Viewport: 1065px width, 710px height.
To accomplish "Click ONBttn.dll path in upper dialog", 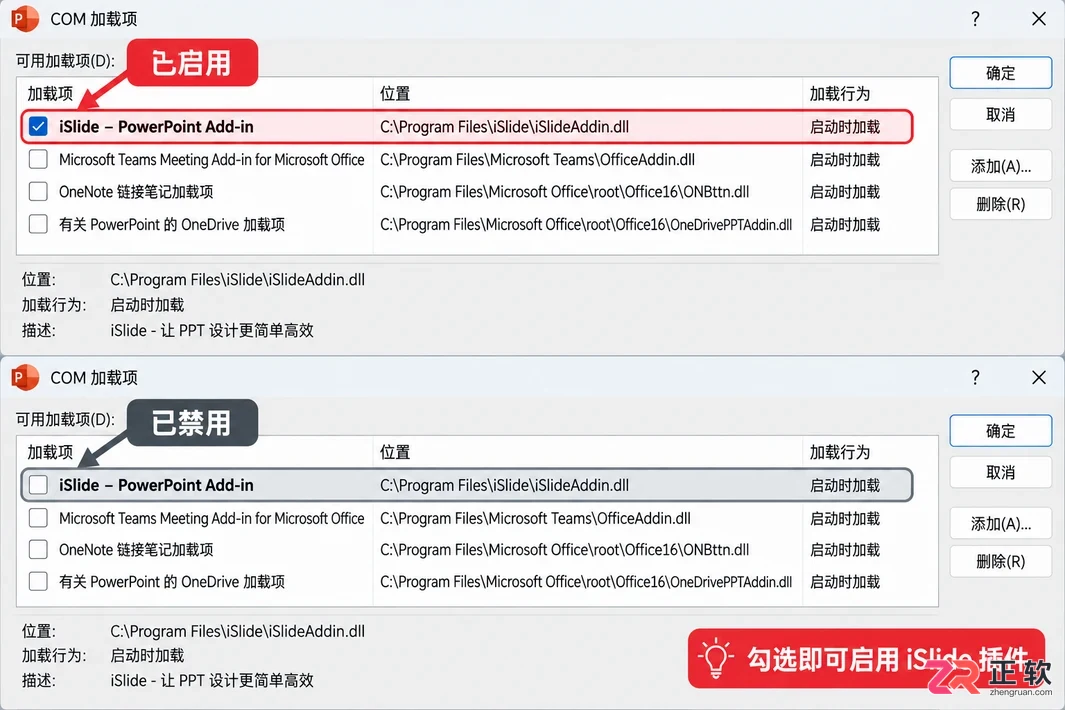I will point(564,192).
